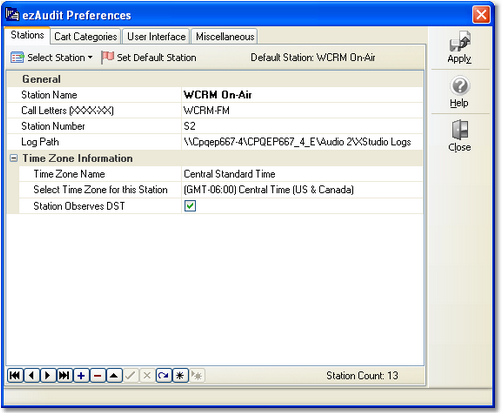The height and width of the screenshot is (415, 502).
Task: Open Help with question mark icon
Action: pyautogui.click(x=460, y=86)
